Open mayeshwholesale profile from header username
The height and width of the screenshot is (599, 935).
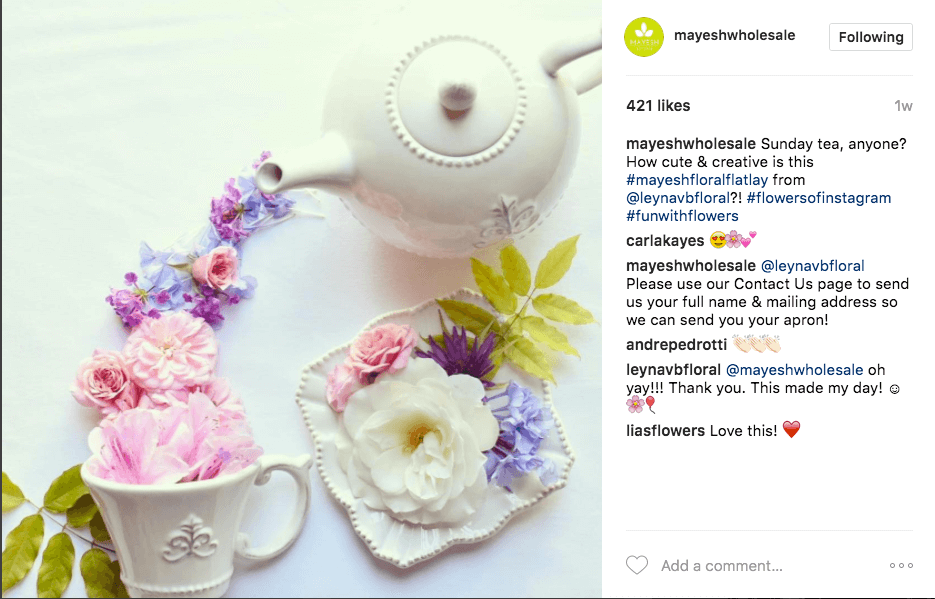pos(734,35)
